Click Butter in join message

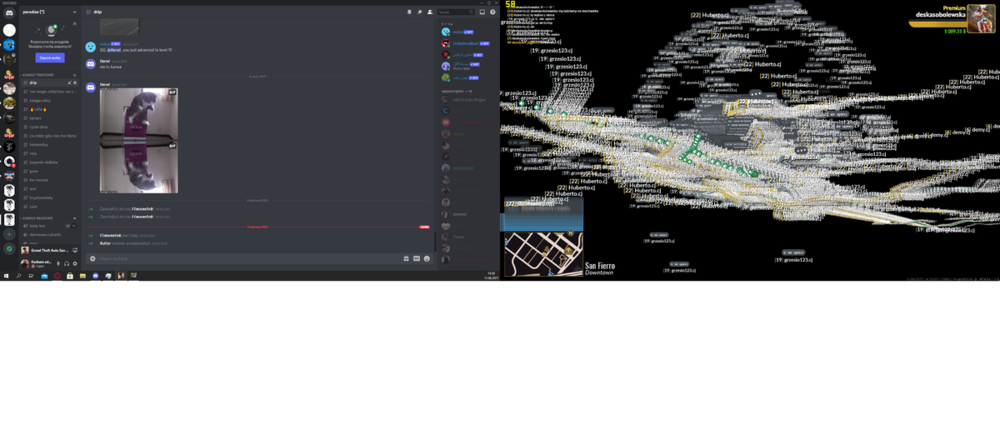[x=103, y=244]
